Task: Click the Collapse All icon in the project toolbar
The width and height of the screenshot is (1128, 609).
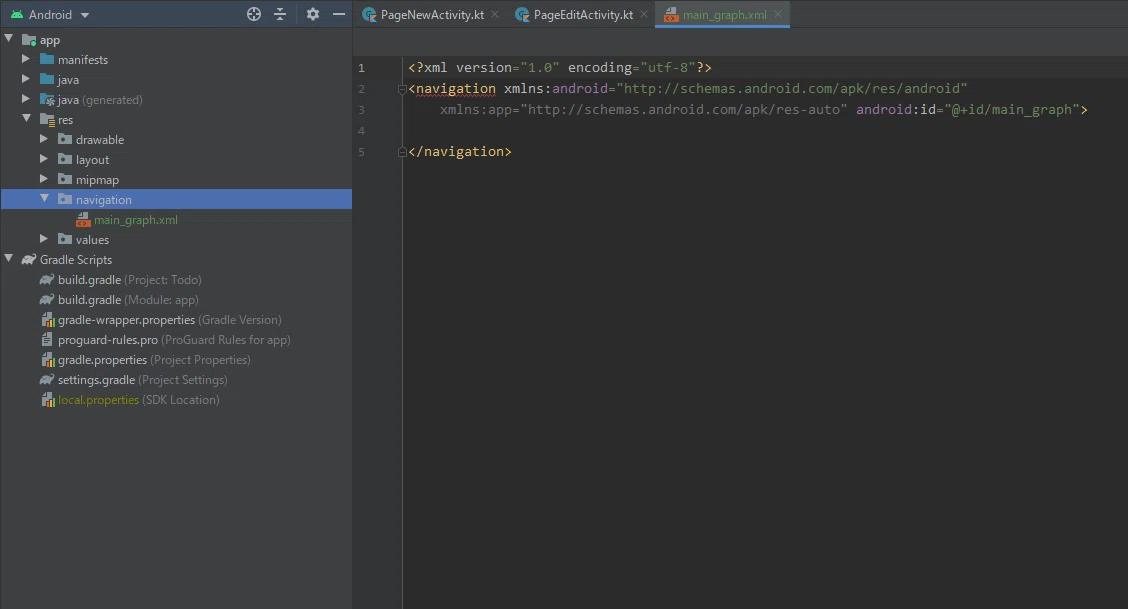Action: click(281, 14)
